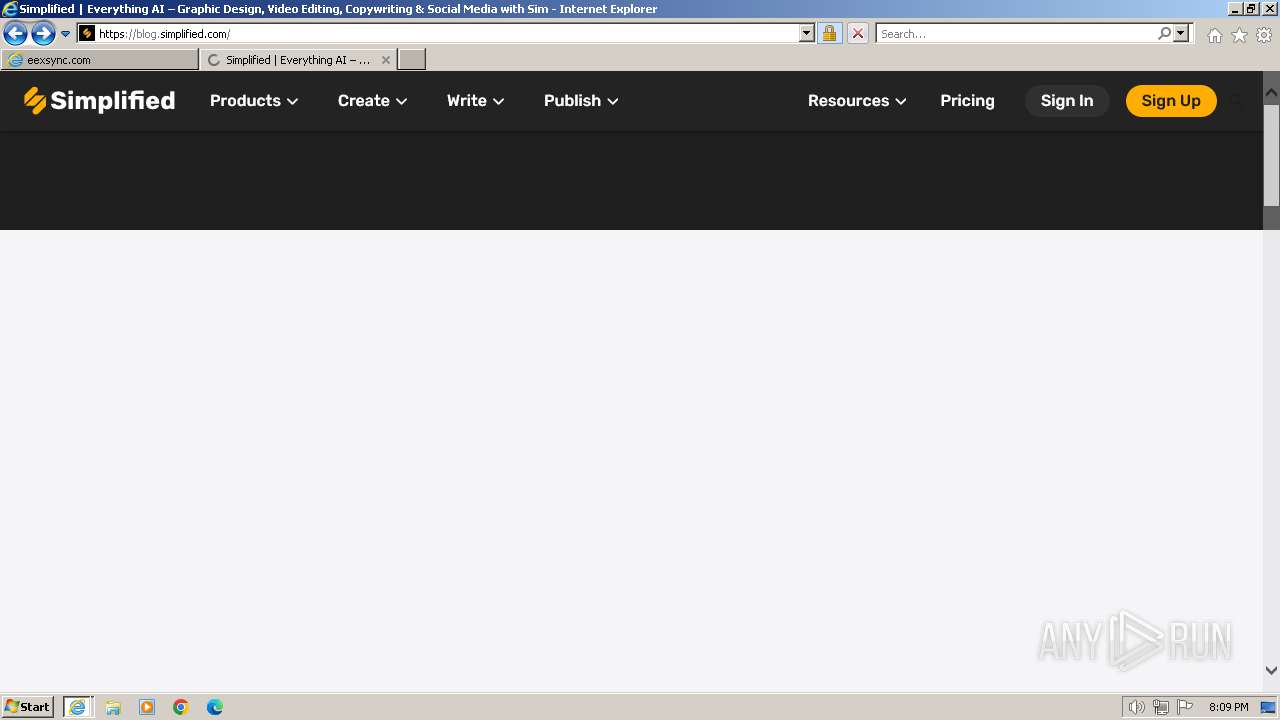Click the address bar URL field
This screenshot has width=1280, height=720.
448,34
